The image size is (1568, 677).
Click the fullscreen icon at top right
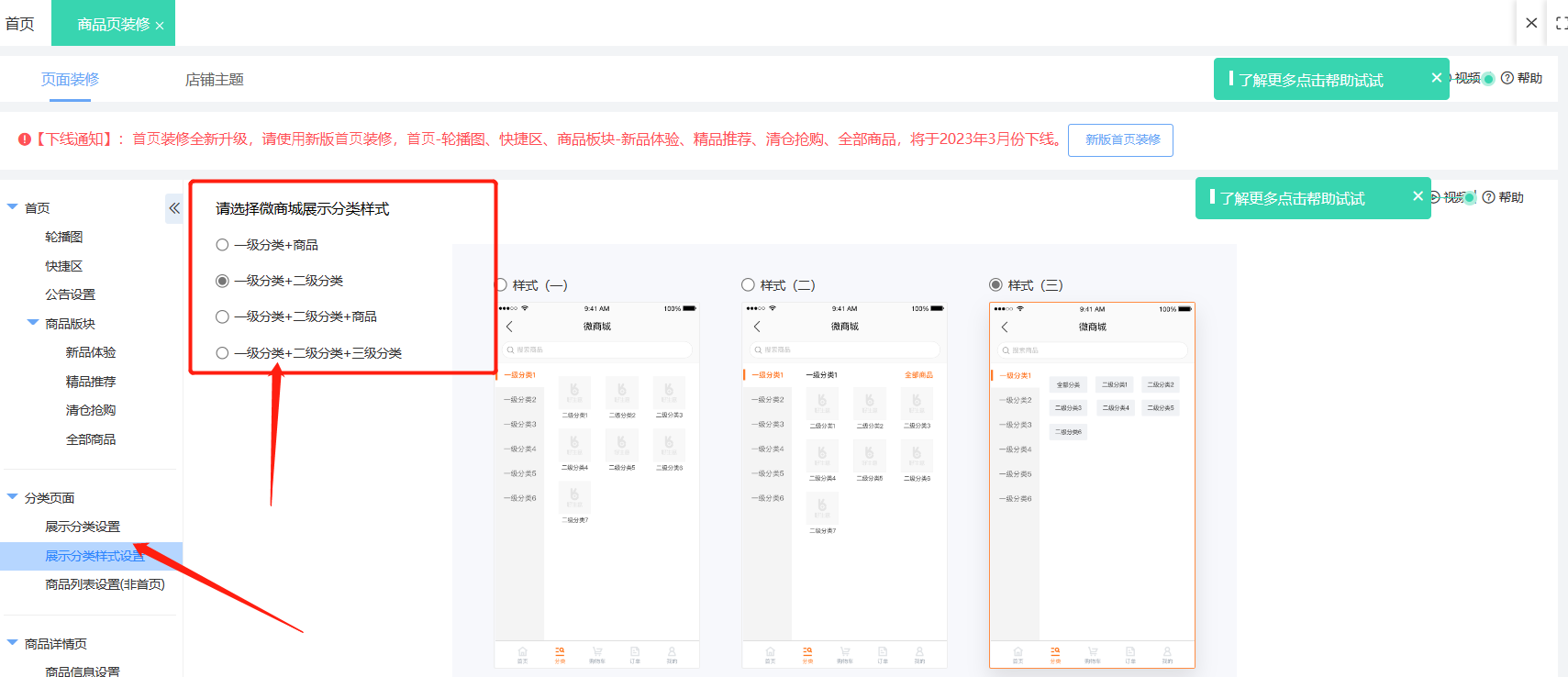pyautogui.click(x=1561, y=23)
